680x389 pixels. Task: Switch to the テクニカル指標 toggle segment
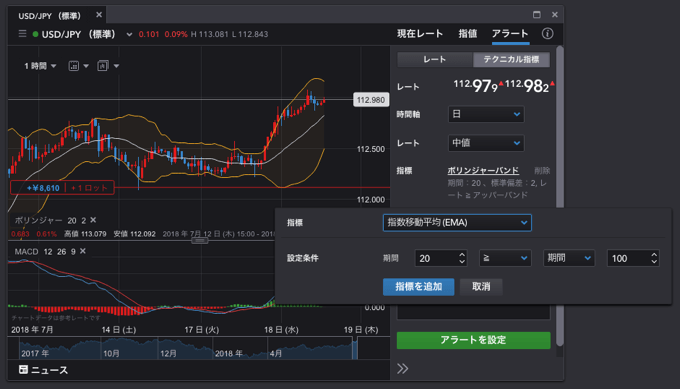point(511,59)
